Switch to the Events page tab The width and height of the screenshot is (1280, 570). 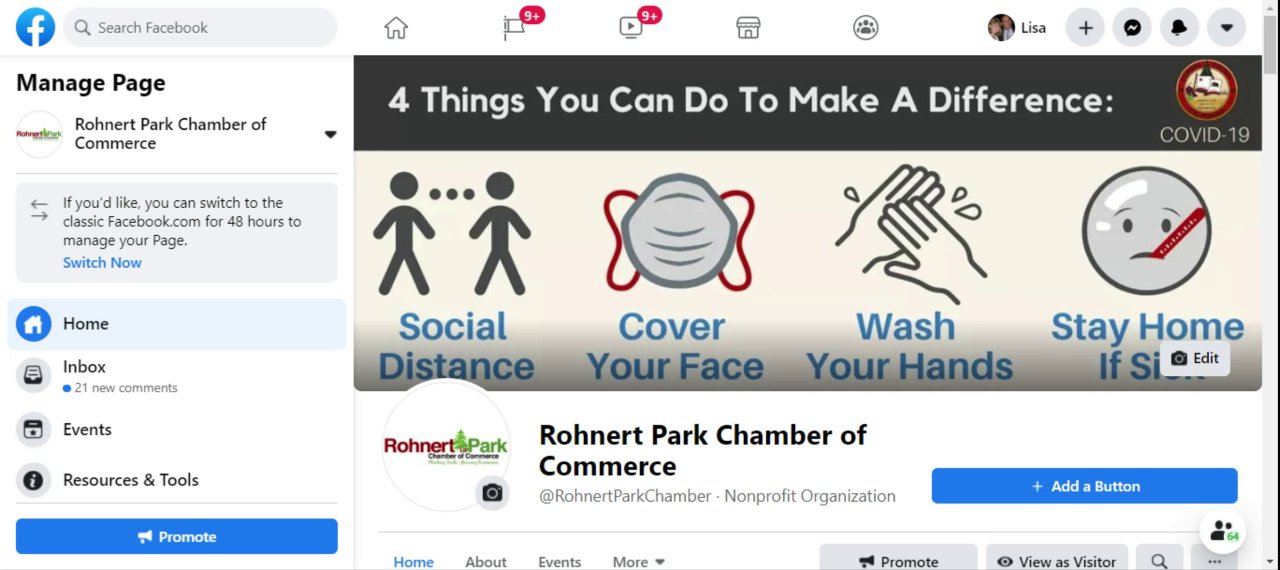[x=560, y=562]
